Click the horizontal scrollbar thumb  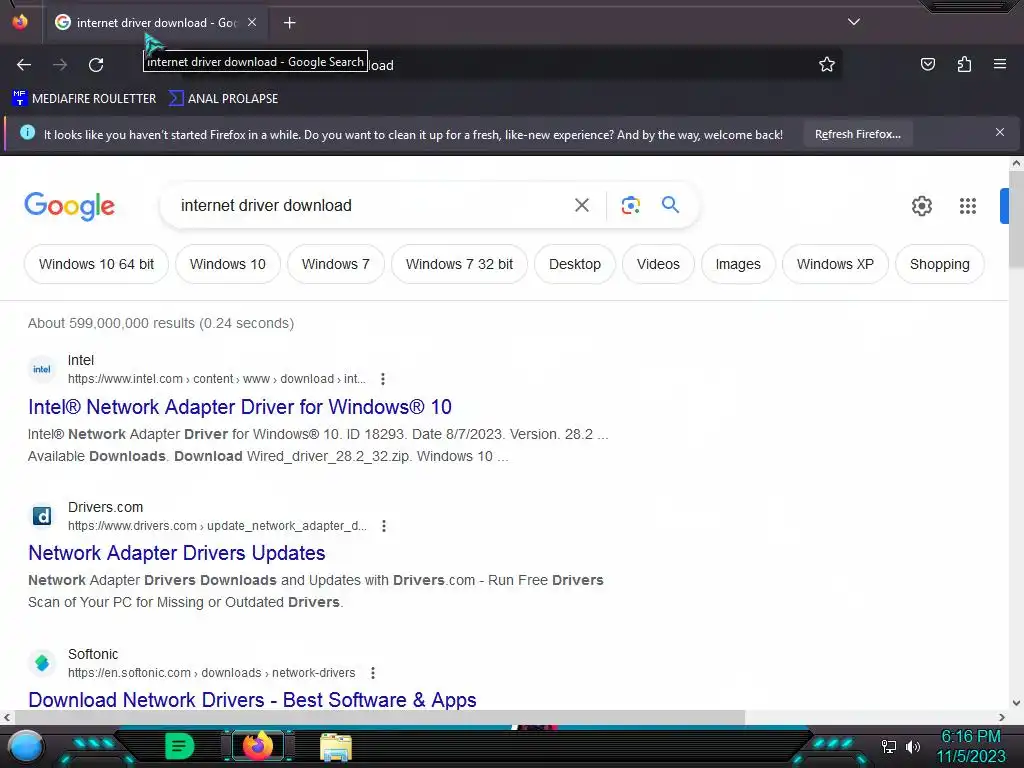click(379, 717)
